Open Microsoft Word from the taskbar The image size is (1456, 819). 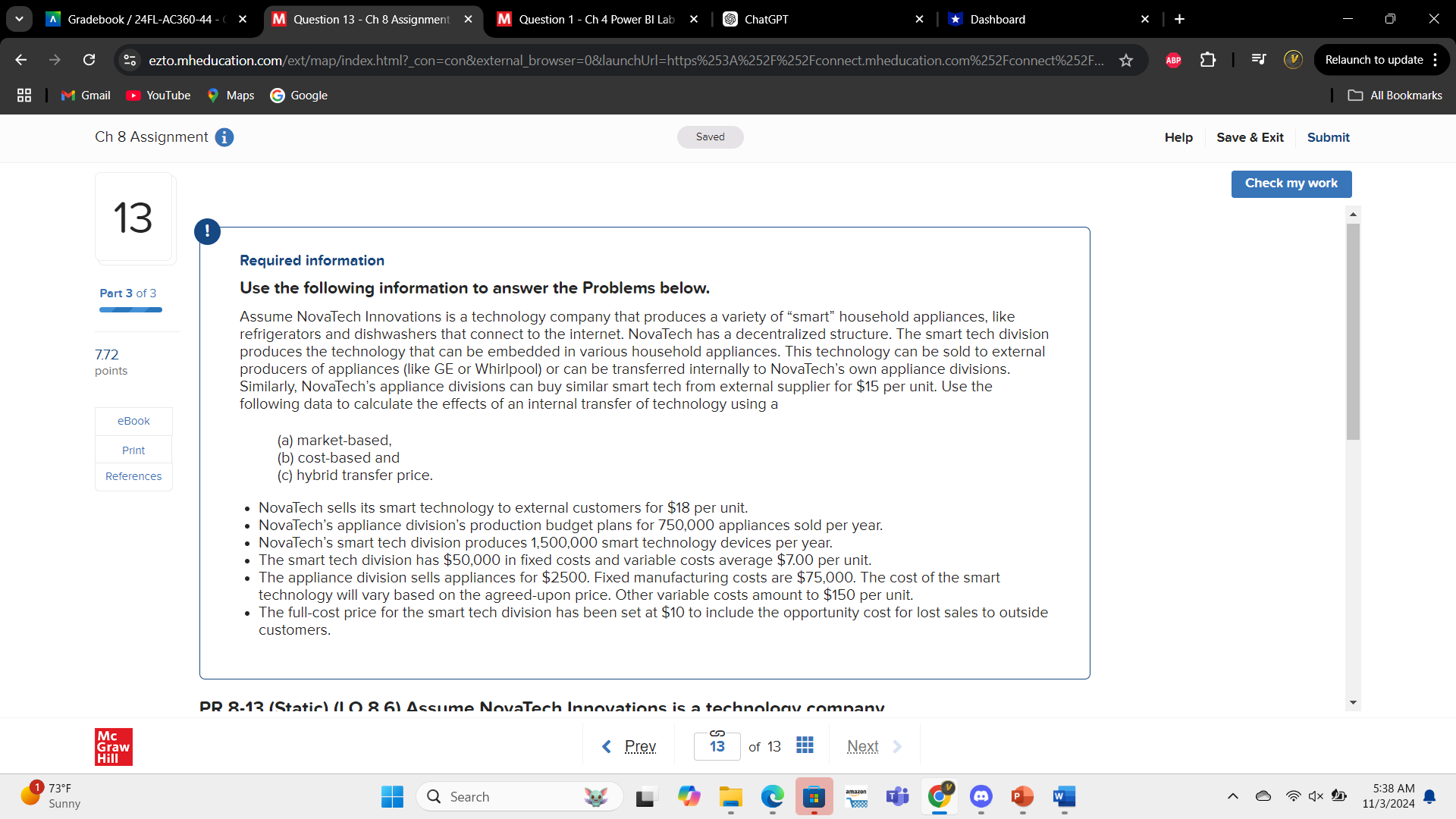click(x=1063, y=797)
